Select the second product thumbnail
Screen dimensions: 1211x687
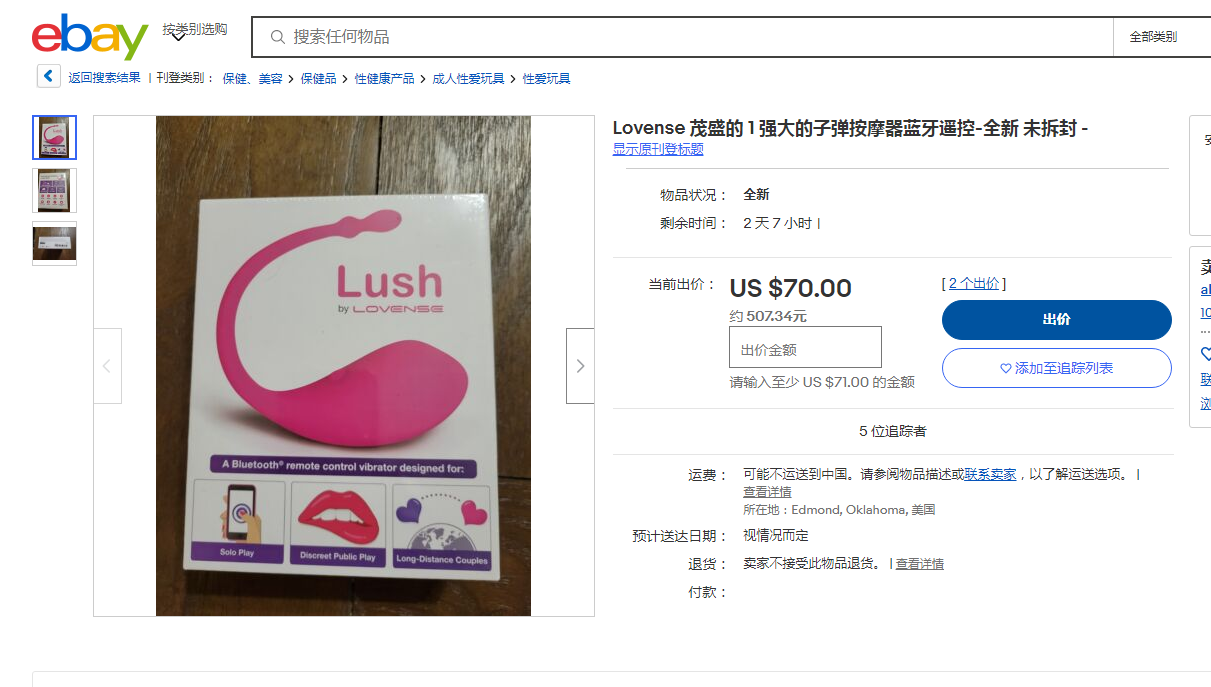(54, 190)
